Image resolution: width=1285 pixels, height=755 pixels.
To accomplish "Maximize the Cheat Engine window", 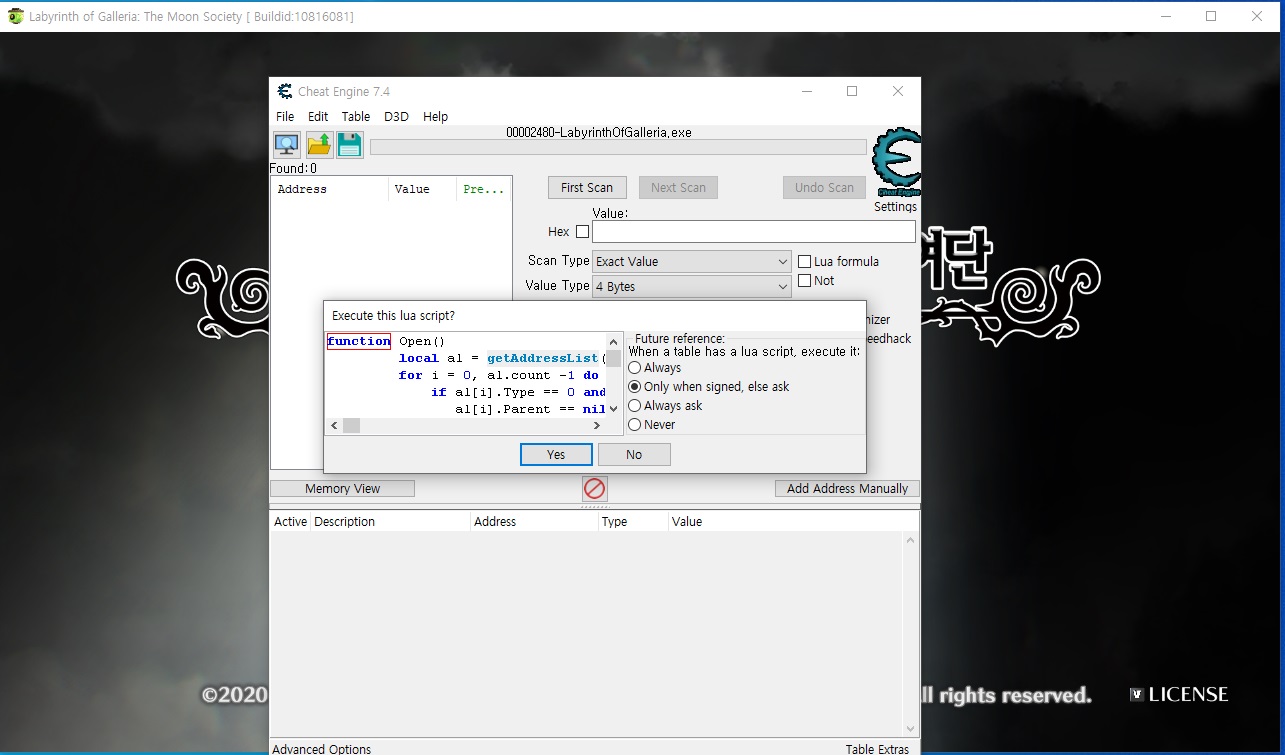I will 852,91.
